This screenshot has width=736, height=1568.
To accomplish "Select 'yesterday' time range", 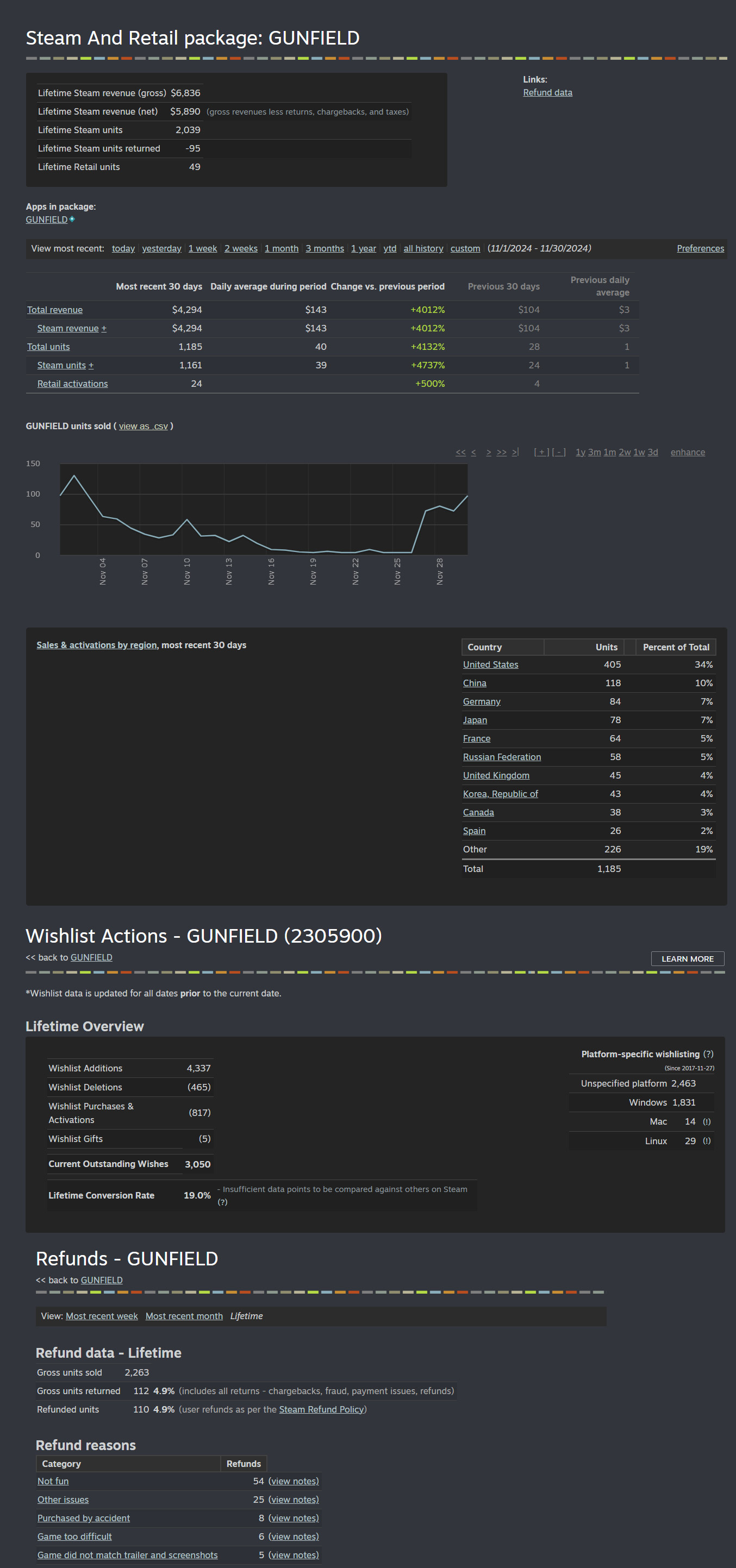I will 161,248.
